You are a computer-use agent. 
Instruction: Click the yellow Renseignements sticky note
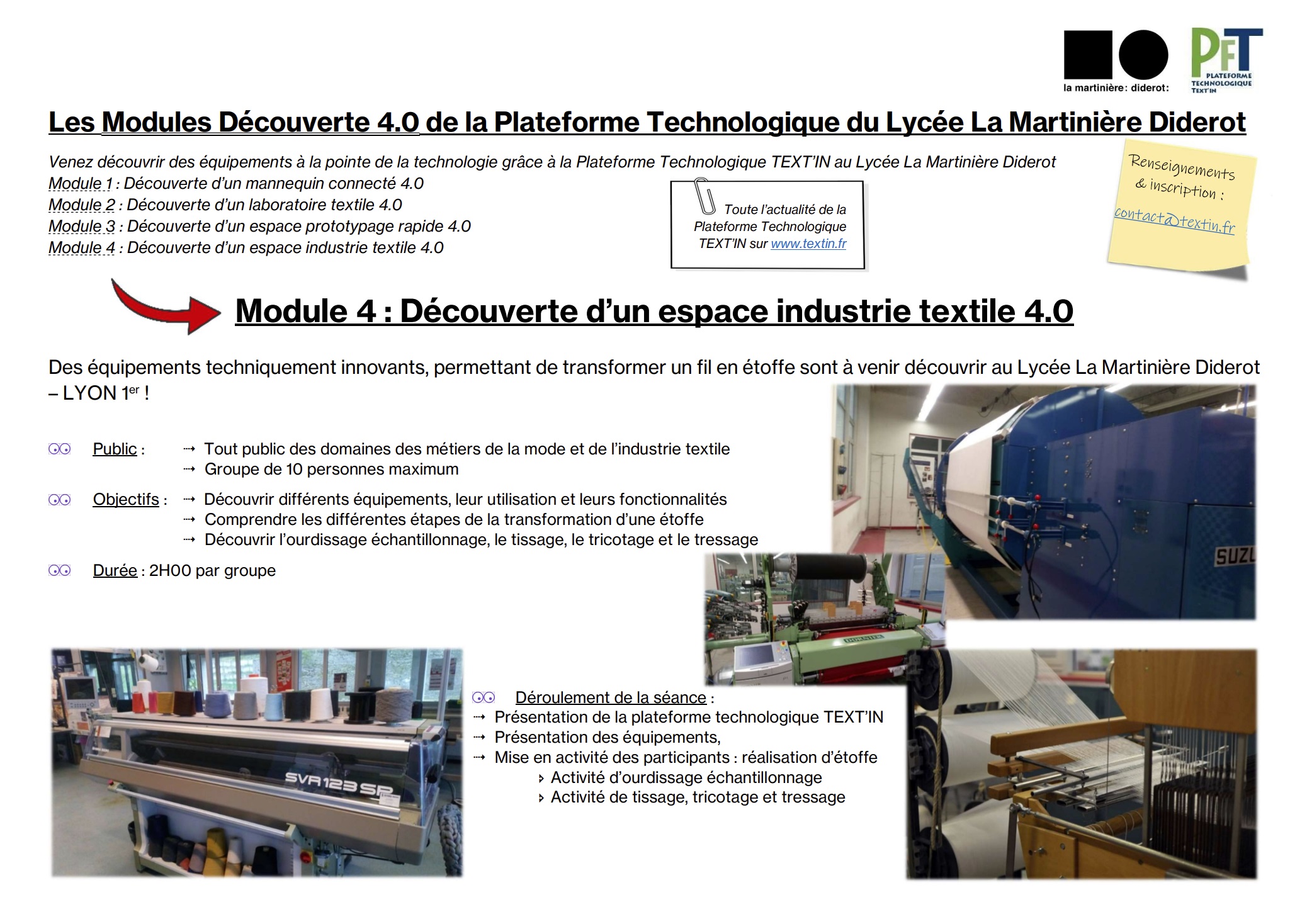[x=1180, y=210]
